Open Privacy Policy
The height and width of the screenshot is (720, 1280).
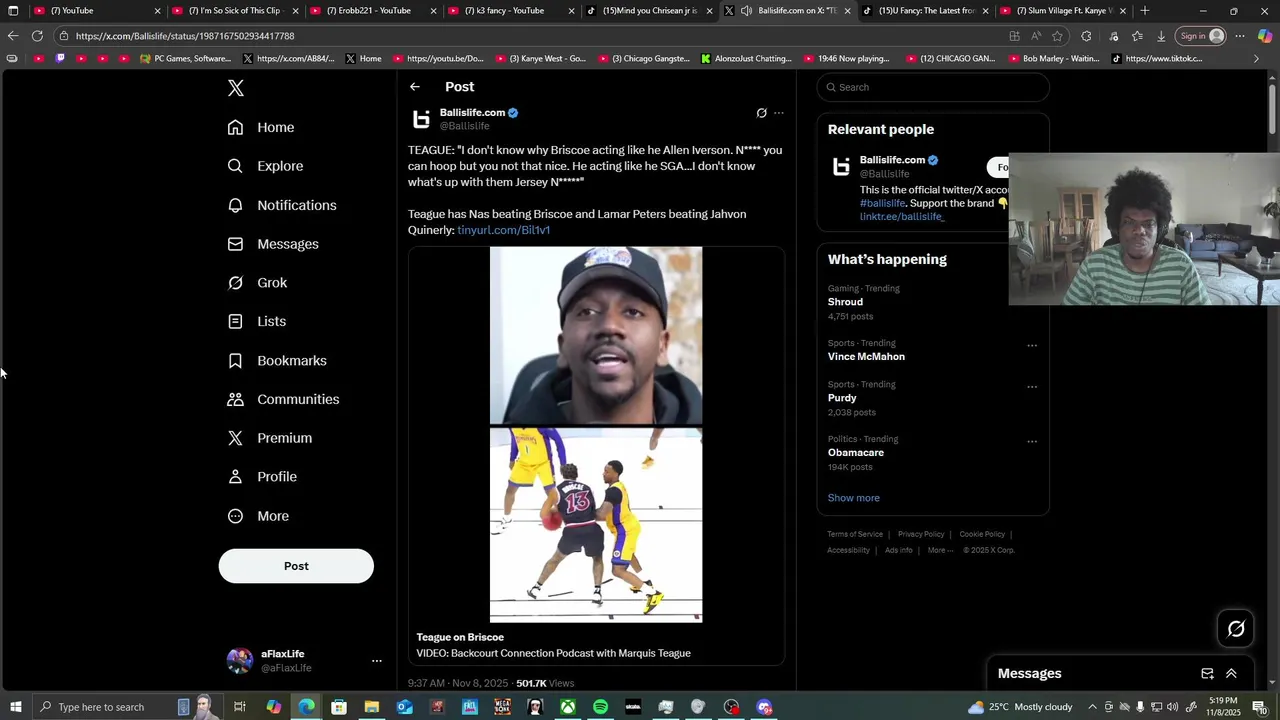(921, 534)
